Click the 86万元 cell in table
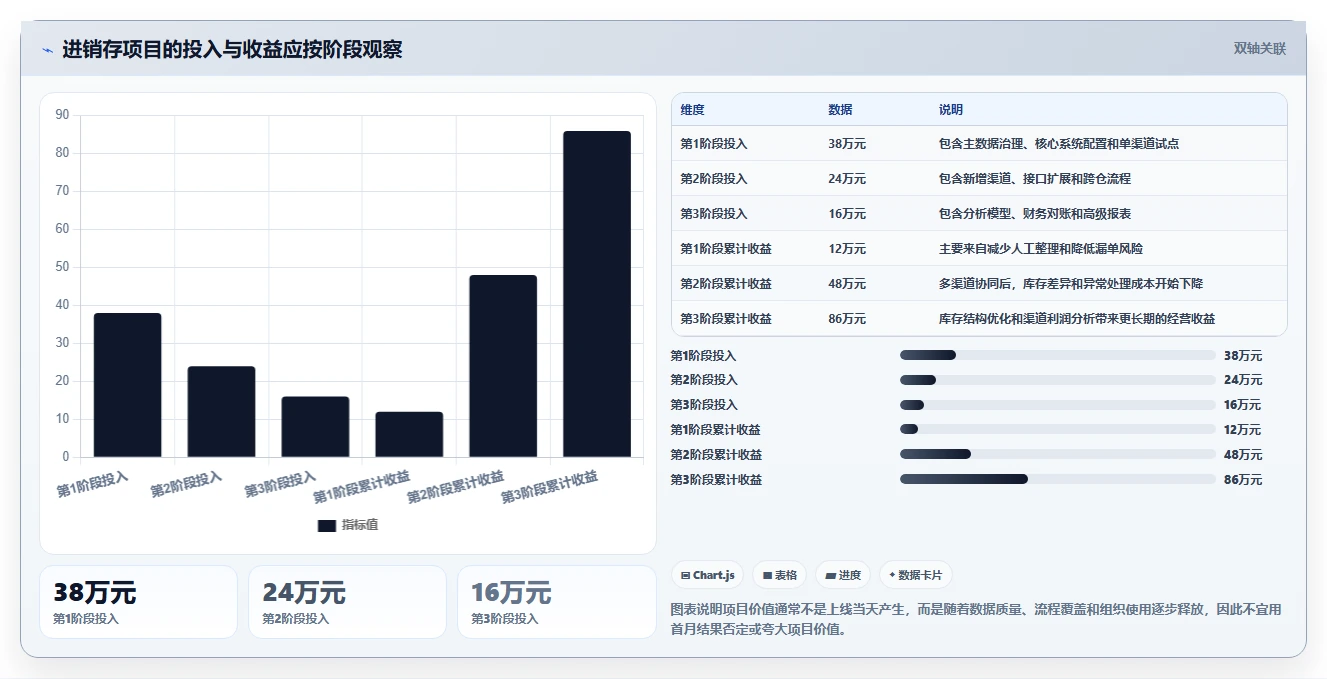 click(x=847, y=319)
